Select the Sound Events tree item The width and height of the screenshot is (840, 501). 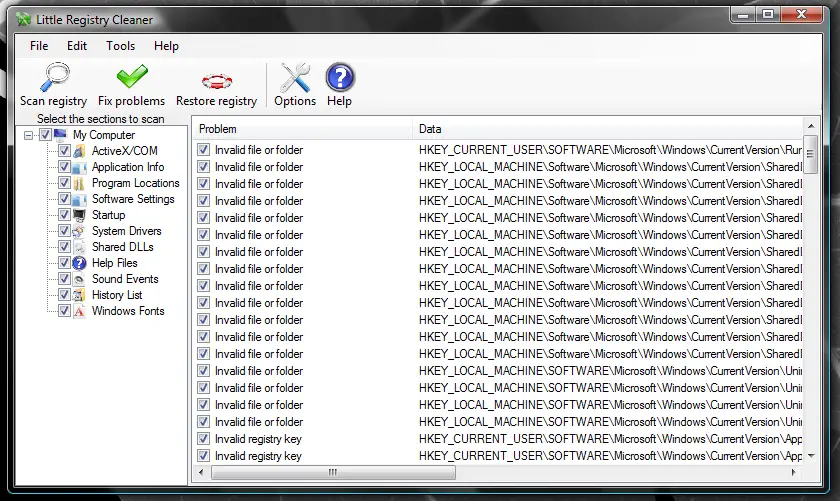(x=125, y=279)
